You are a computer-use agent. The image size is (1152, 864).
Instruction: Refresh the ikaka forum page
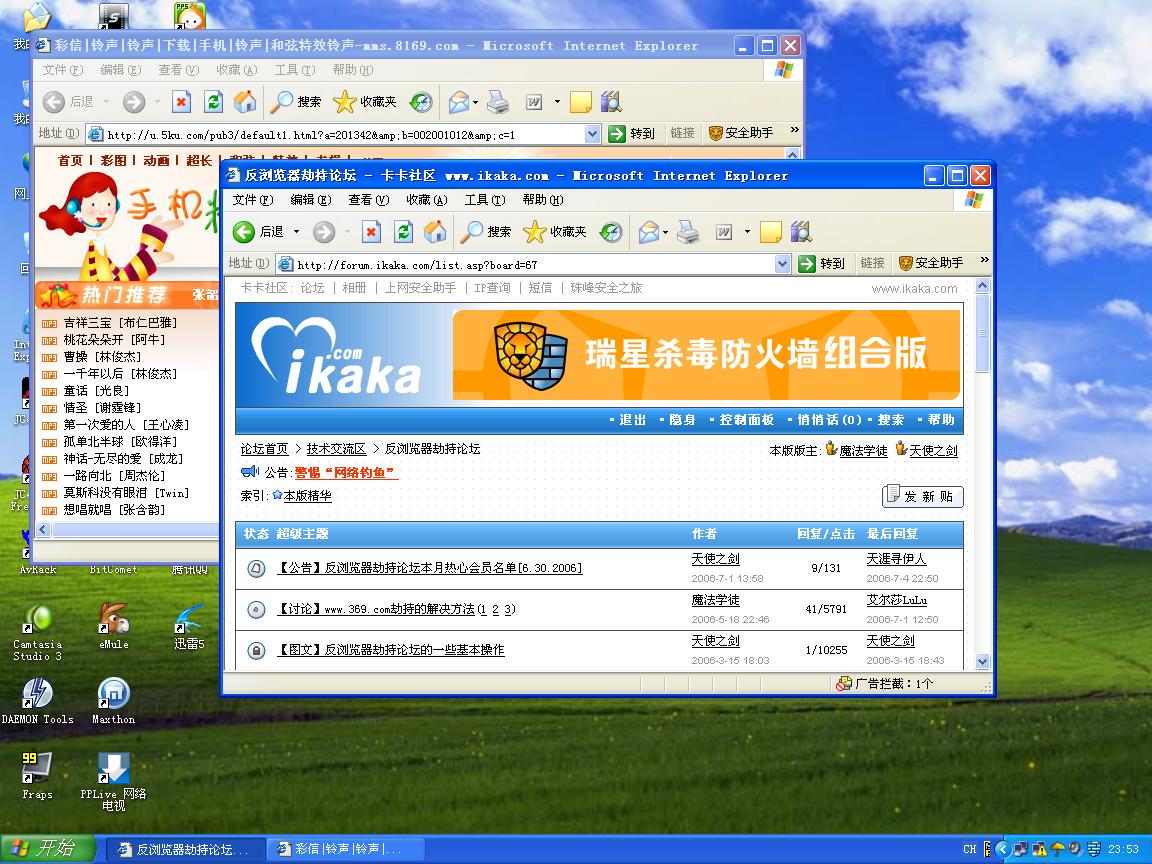403,232
